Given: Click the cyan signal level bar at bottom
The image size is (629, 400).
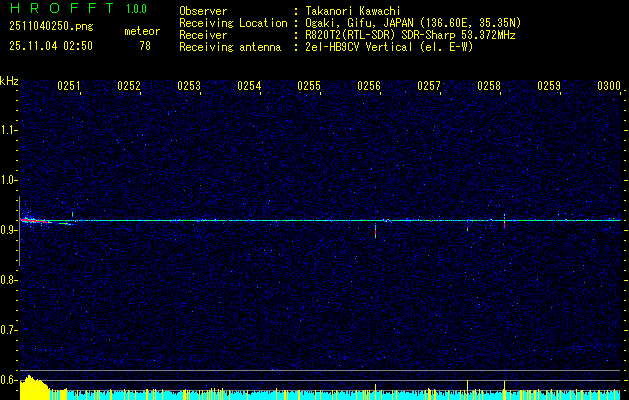Looking at the screenshot, I should 345,396.
